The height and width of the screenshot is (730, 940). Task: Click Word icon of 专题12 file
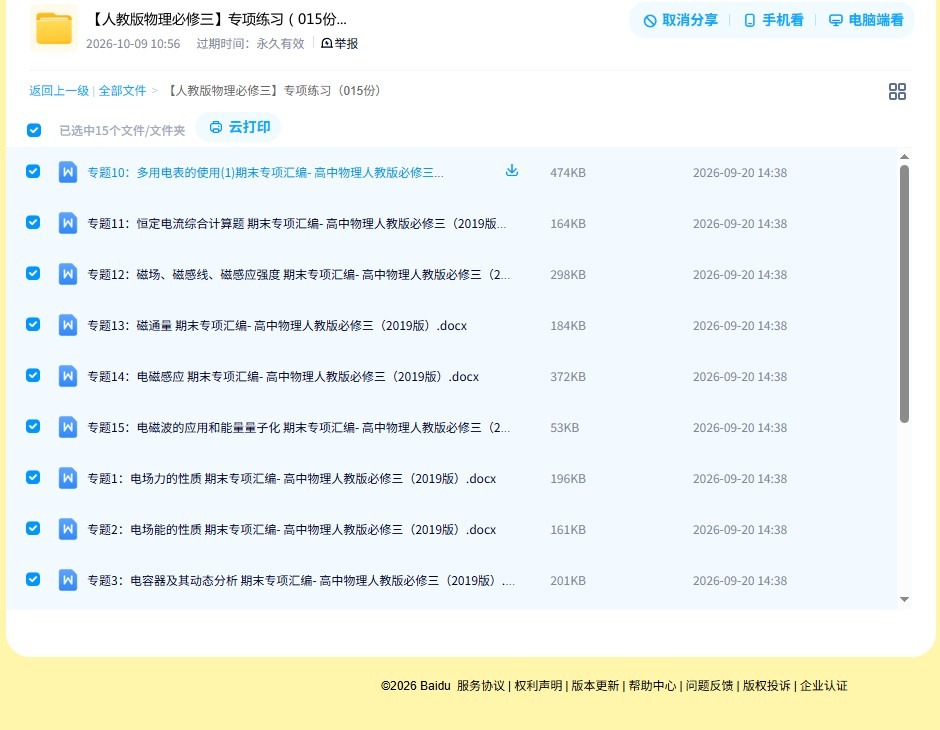tap(68, 274)
